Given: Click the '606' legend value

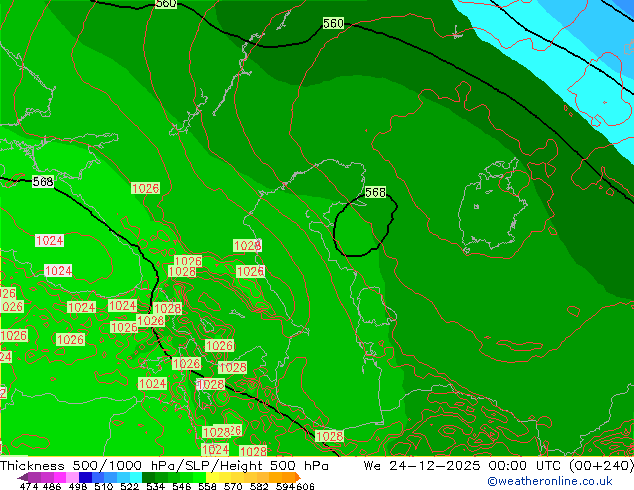Looking at the screenshot, I should [305, 486].
